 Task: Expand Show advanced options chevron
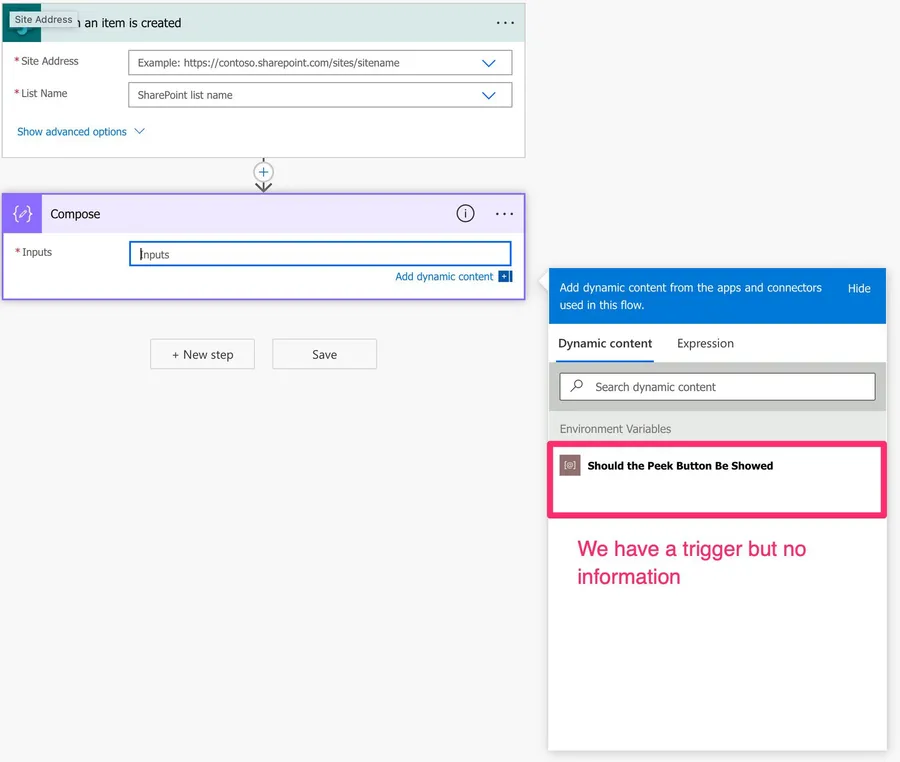coord(139,132)
